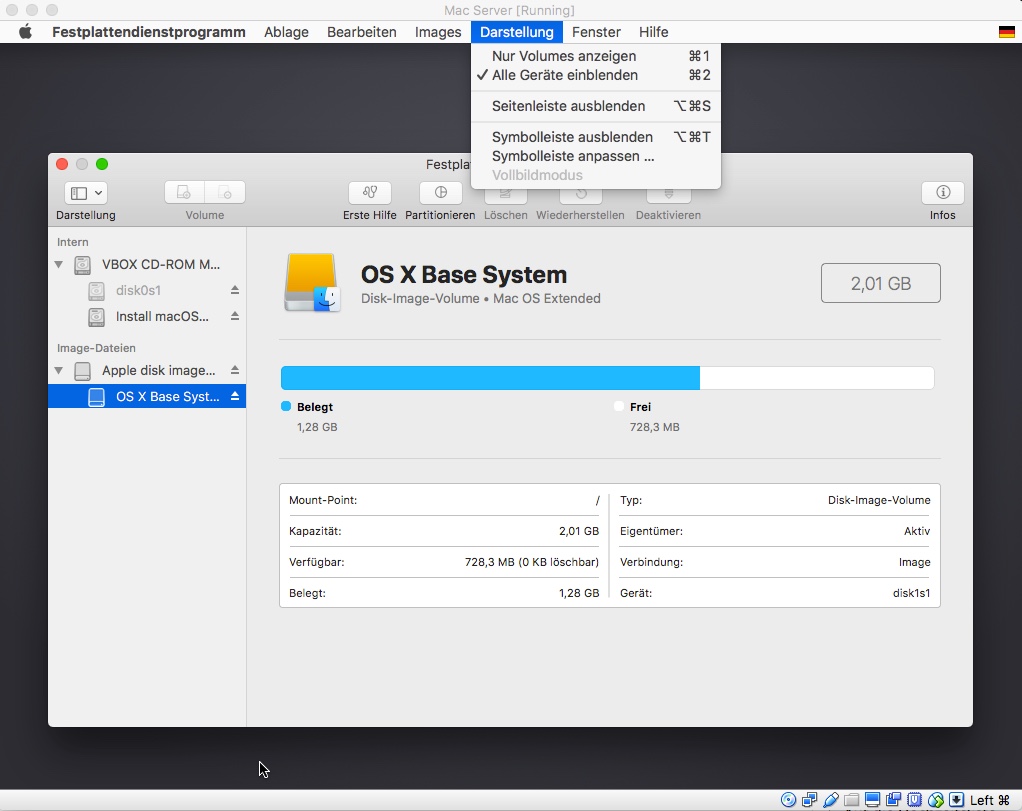Open the Apple menu
1022x811 pixels.
coord(25,32)
